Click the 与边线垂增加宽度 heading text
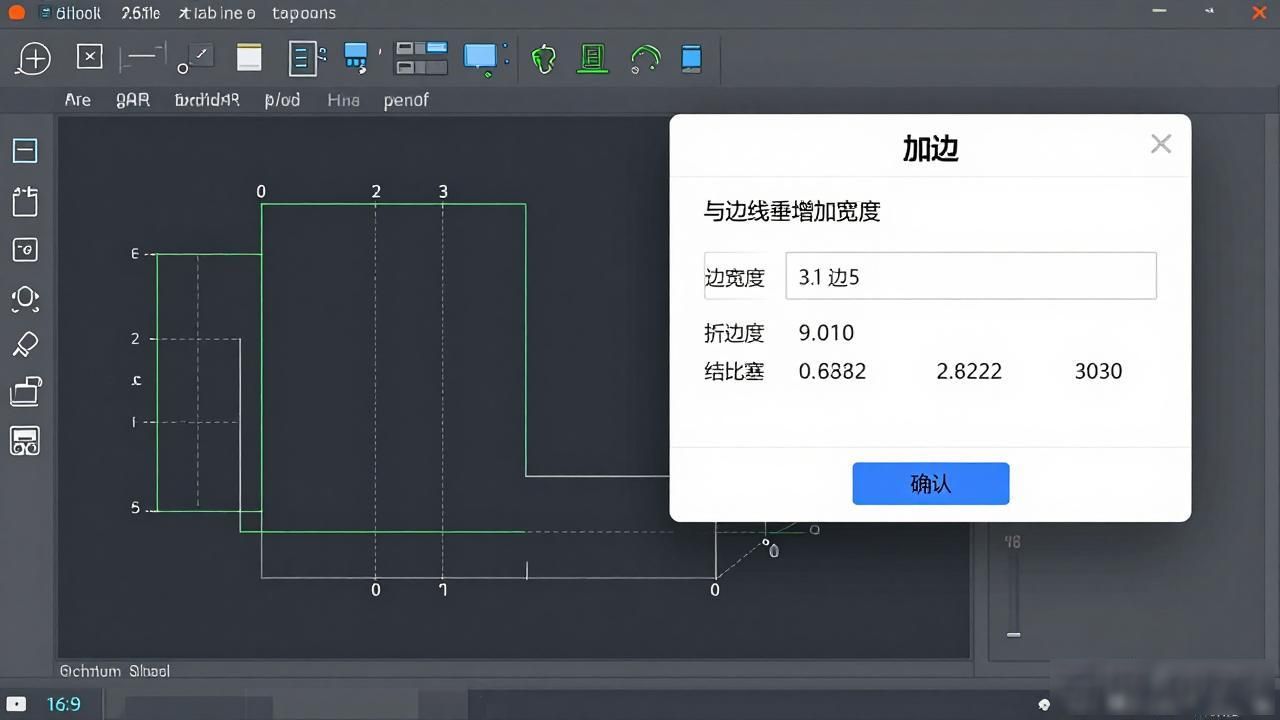The image size is (1280, 720). pos(792,211)
